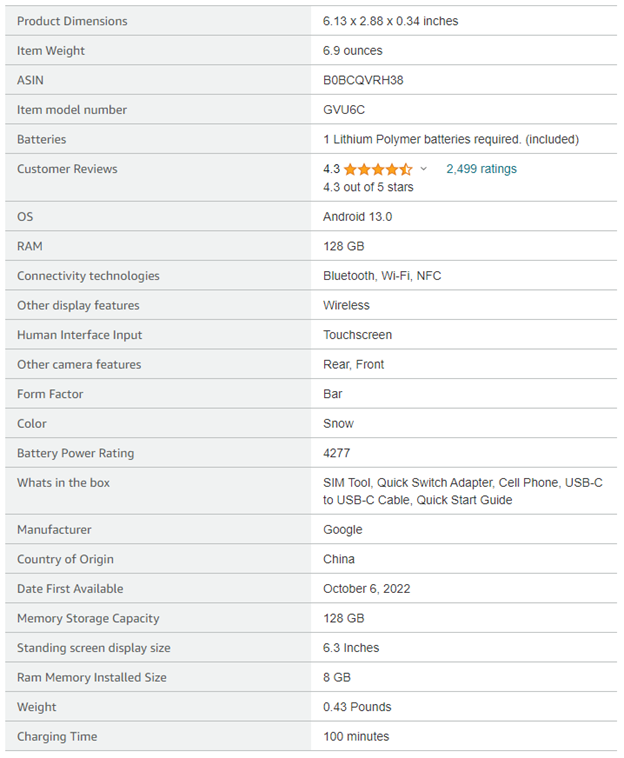Select the Snow color value

[x=338, y=424]
